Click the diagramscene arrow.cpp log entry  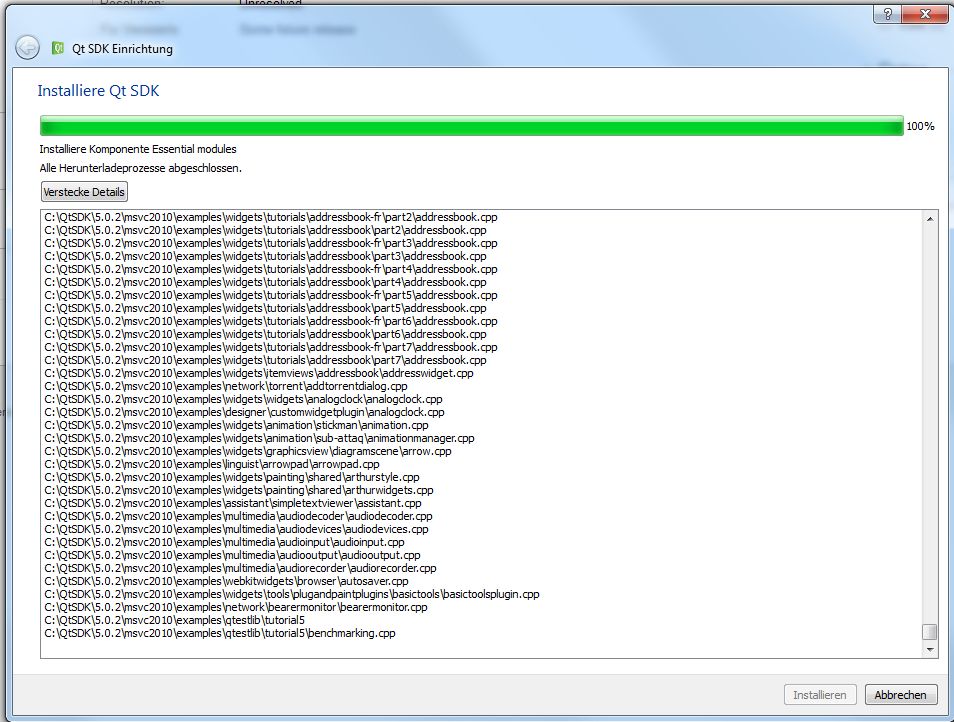pyautogui.click(x=248, y=451)
